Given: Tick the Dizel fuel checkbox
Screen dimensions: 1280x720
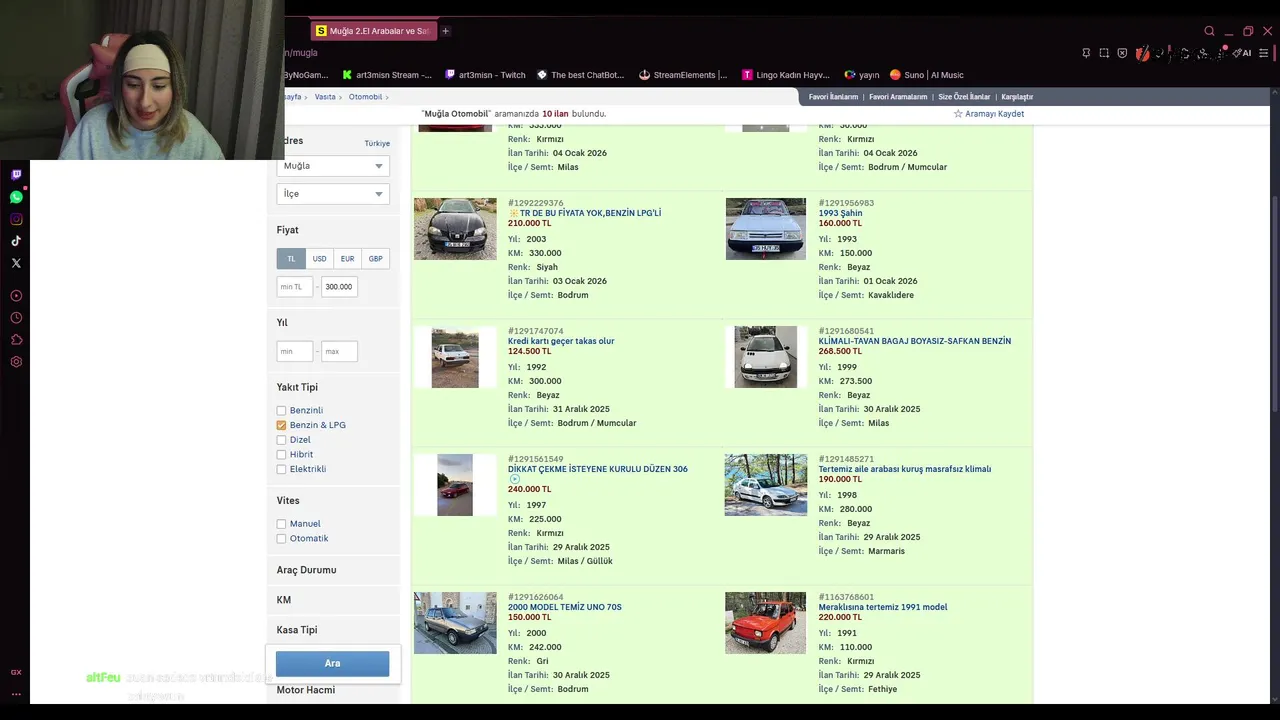Looking at the screenshot, I should 281,440.
